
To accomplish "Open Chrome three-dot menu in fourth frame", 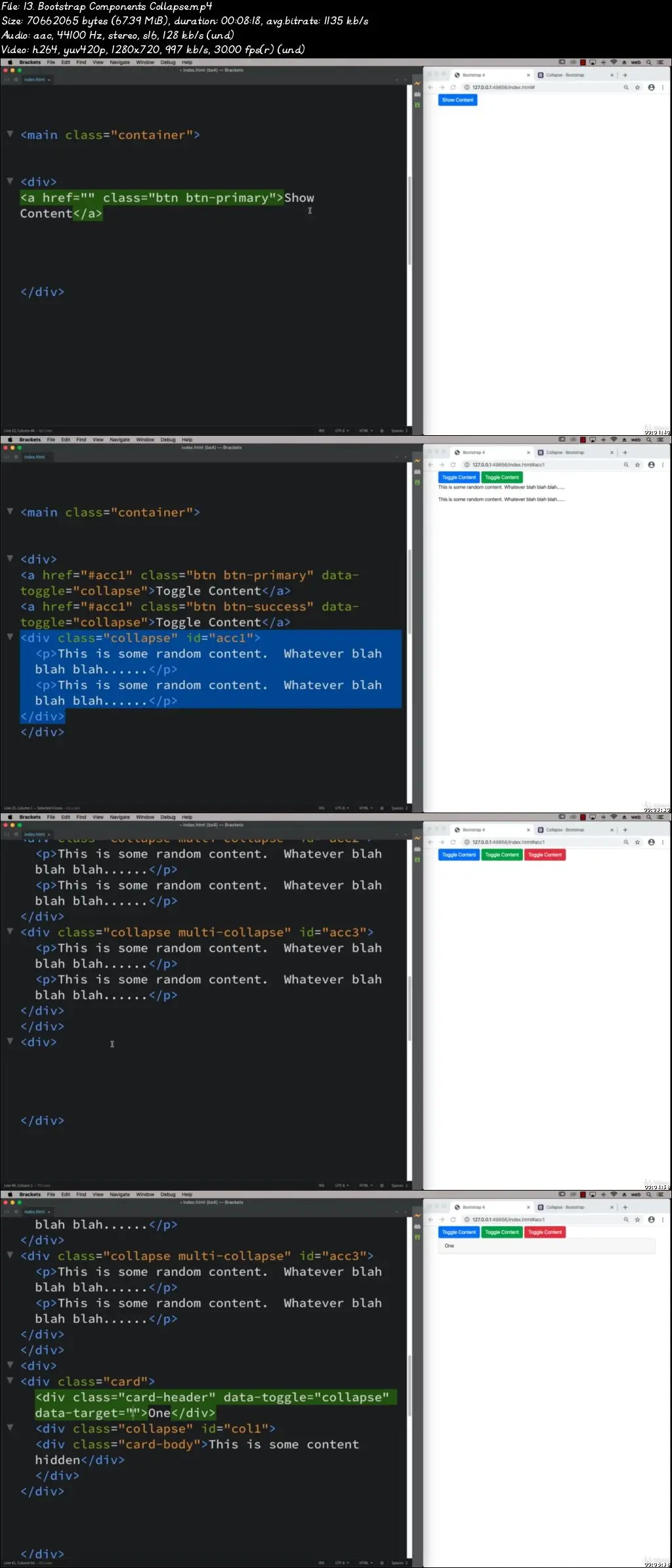I will tap(663, 1219).
